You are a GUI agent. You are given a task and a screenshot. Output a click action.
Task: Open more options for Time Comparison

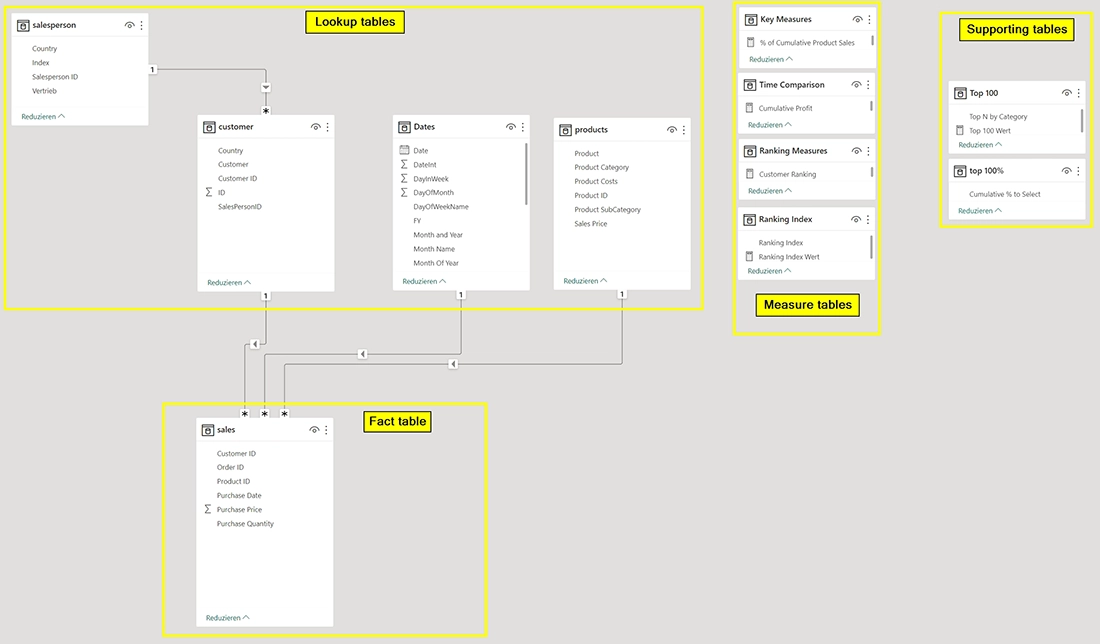click(868, 85)
